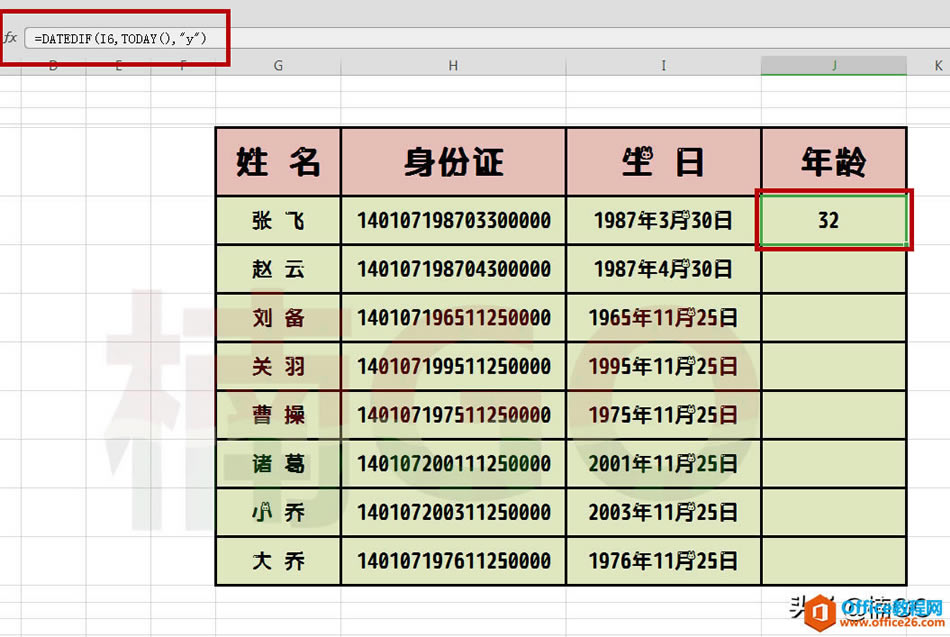The image size is (950, 637).
Task: Select the empty age cell for 大乔
Action: (834, 561)
